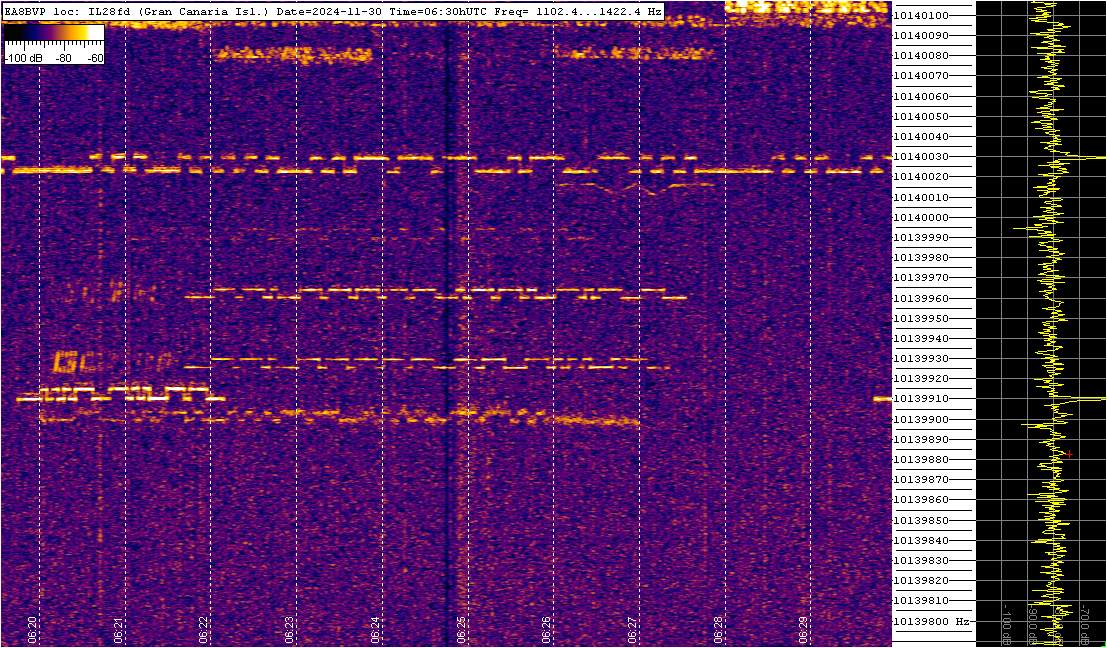Click the 10140100 frequency label

tap(921, 16)
